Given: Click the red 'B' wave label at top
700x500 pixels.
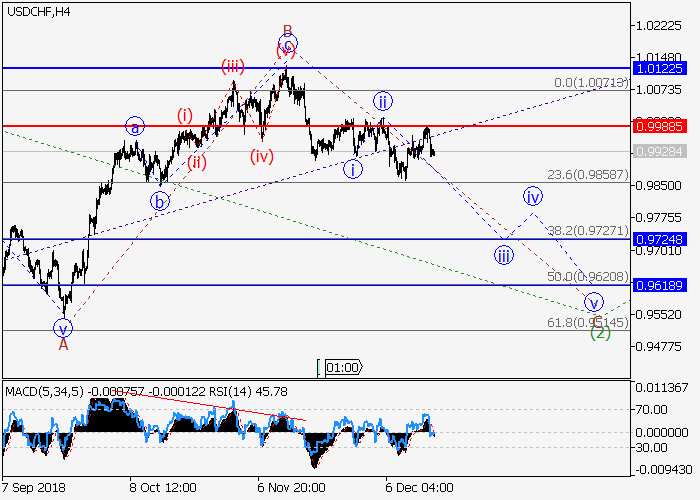Looking at the screenshot, I should click(287, 30).
